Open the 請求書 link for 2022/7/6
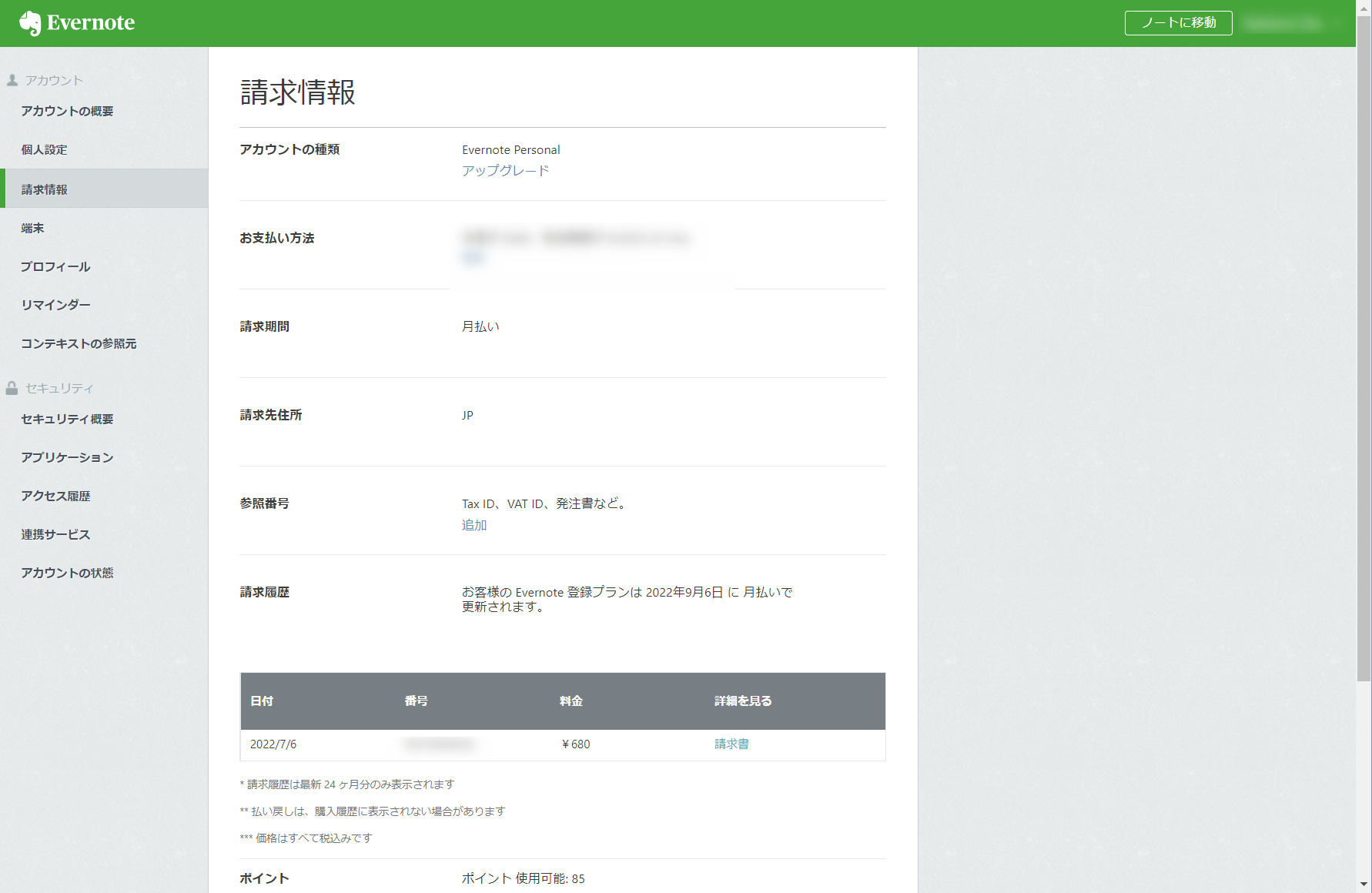 point(731,744)
